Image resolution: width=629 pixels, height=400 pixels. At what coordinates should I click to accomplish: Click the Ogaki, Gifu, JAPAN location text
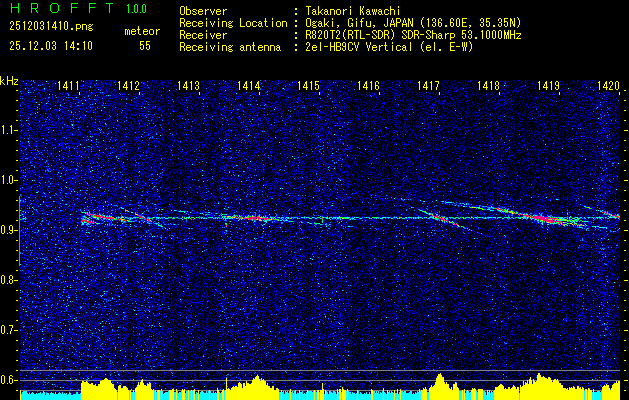click(413, 23)
